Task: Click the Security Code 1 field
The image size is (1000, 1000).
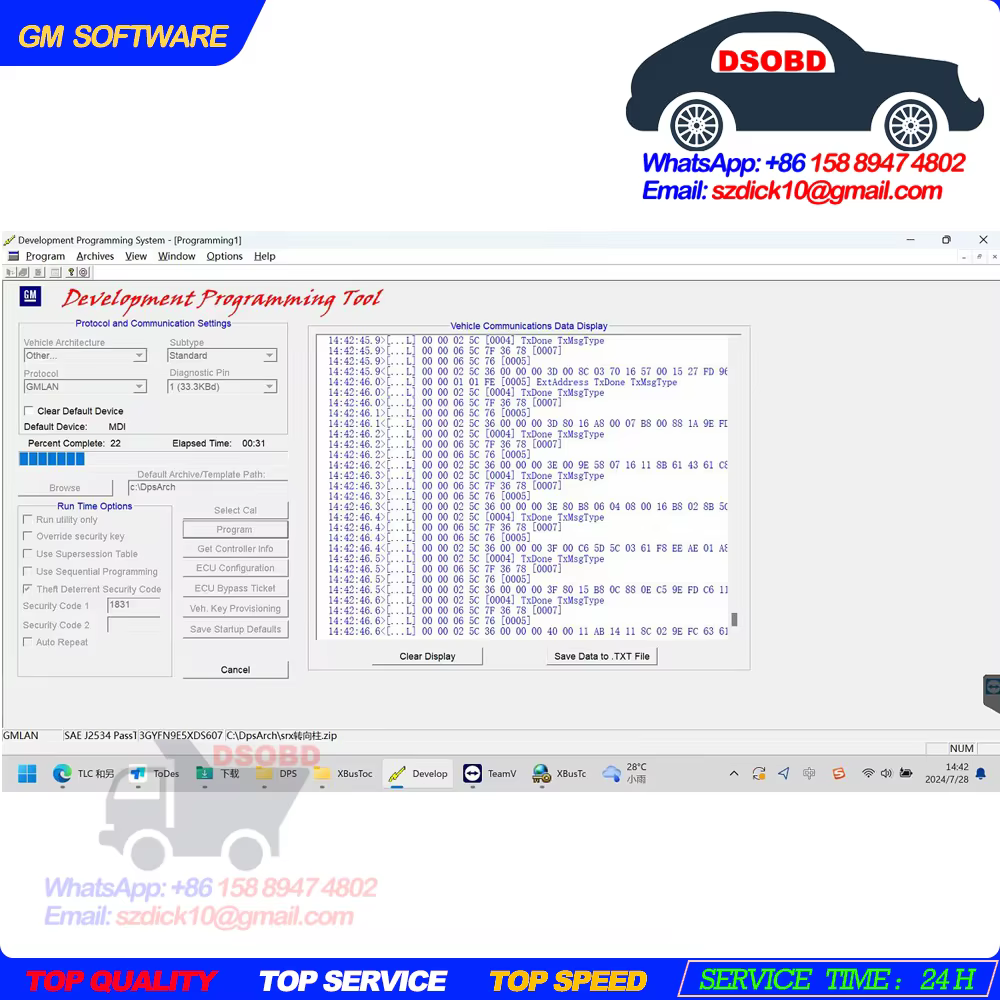Action: click(x=134, y=605)
